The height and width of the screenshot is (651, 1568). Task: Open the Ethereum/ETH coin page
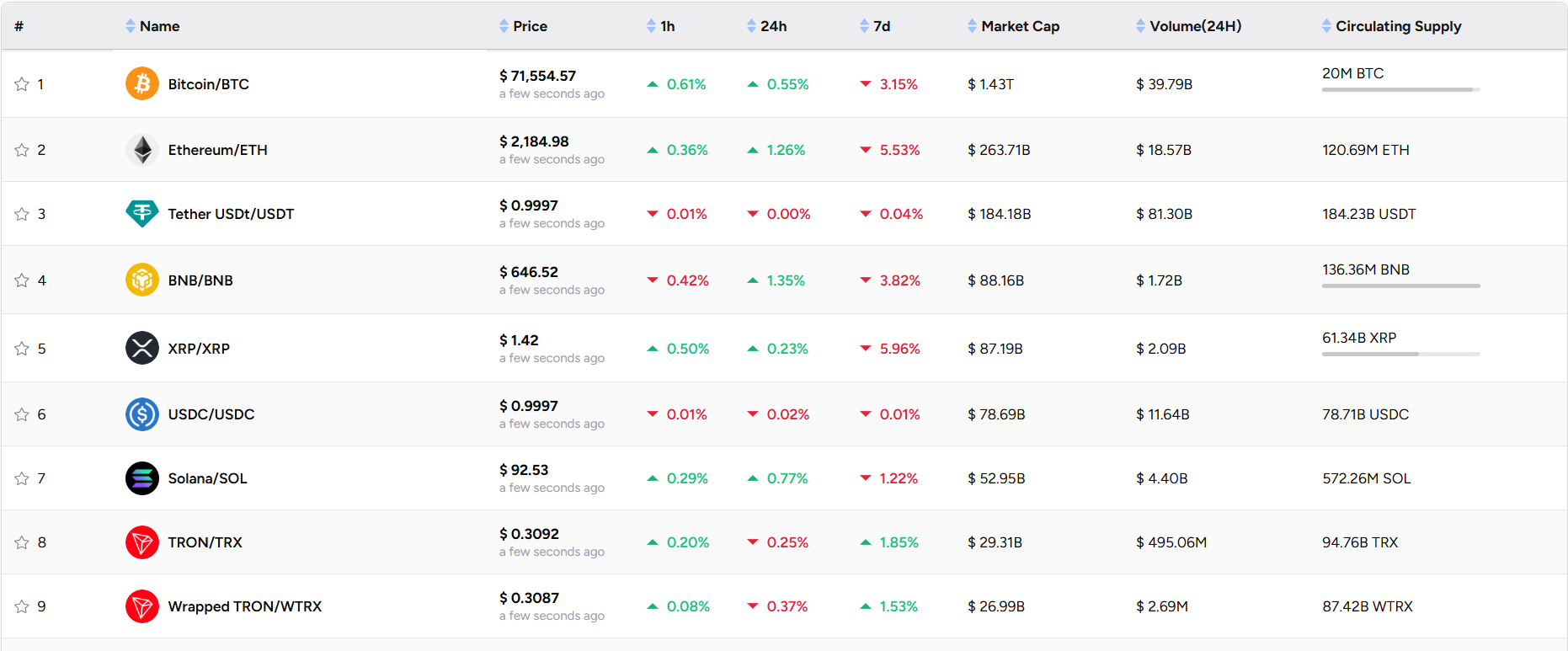click(217, 150)
